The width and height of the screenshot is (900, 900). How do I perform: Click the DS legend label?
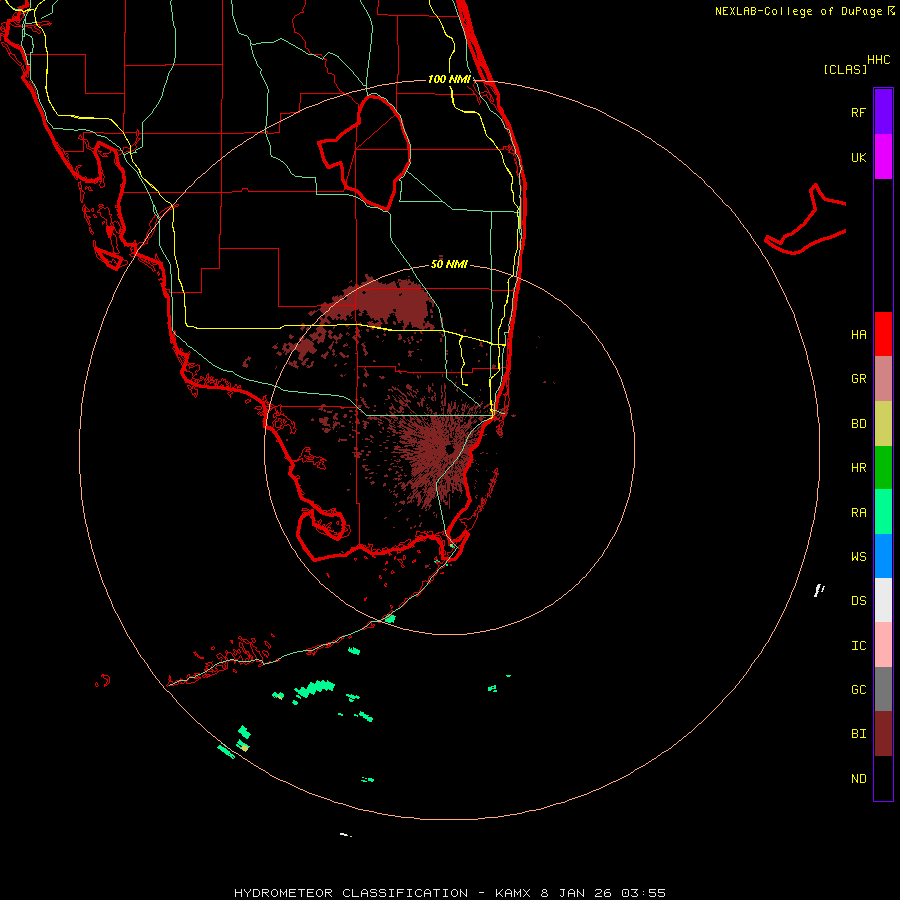click(858, 600)
